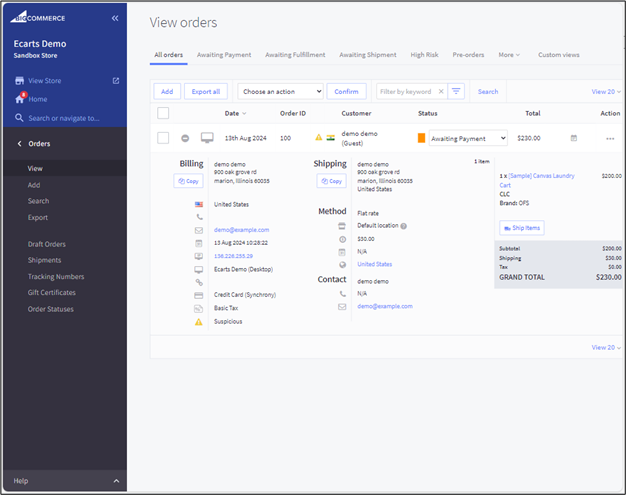The height and width of the screenshot is (495, 626).
Task: Click the India flag icon in order row
Action: click(x=331, y=138)
